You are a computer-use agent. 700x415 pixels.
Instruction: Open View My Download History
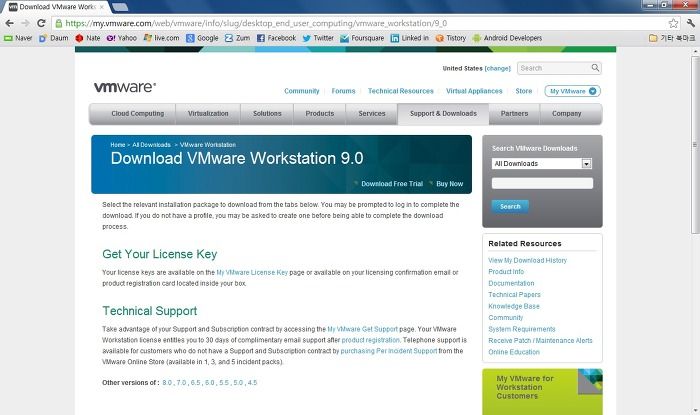(x=527, y=260)
